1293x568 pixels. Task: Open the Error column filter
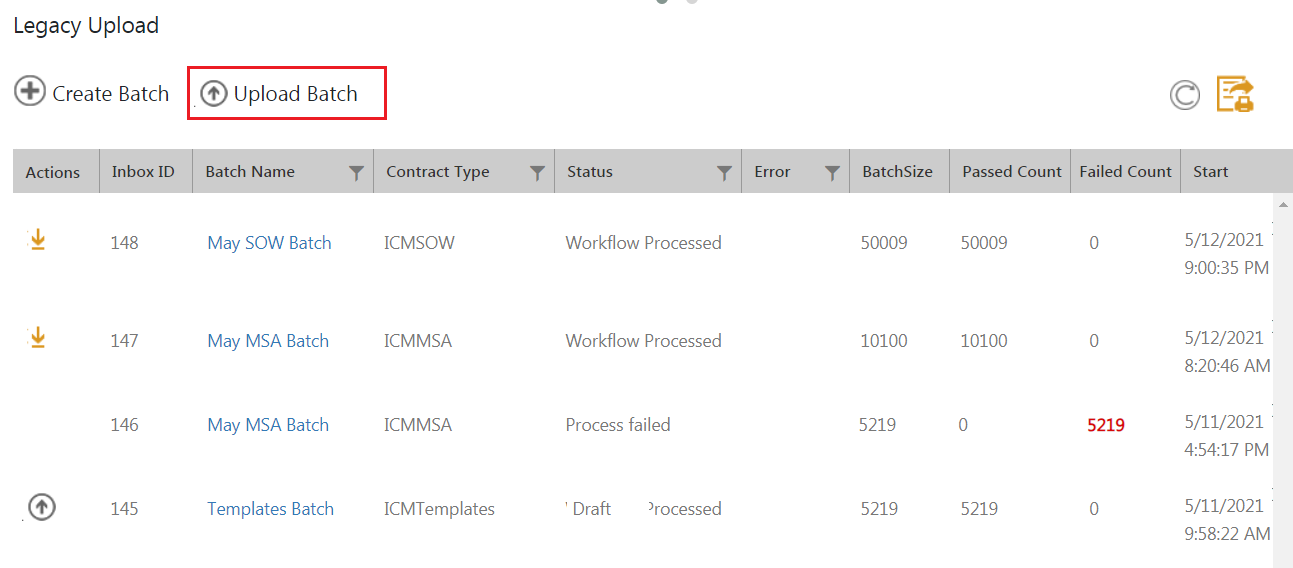832,173
